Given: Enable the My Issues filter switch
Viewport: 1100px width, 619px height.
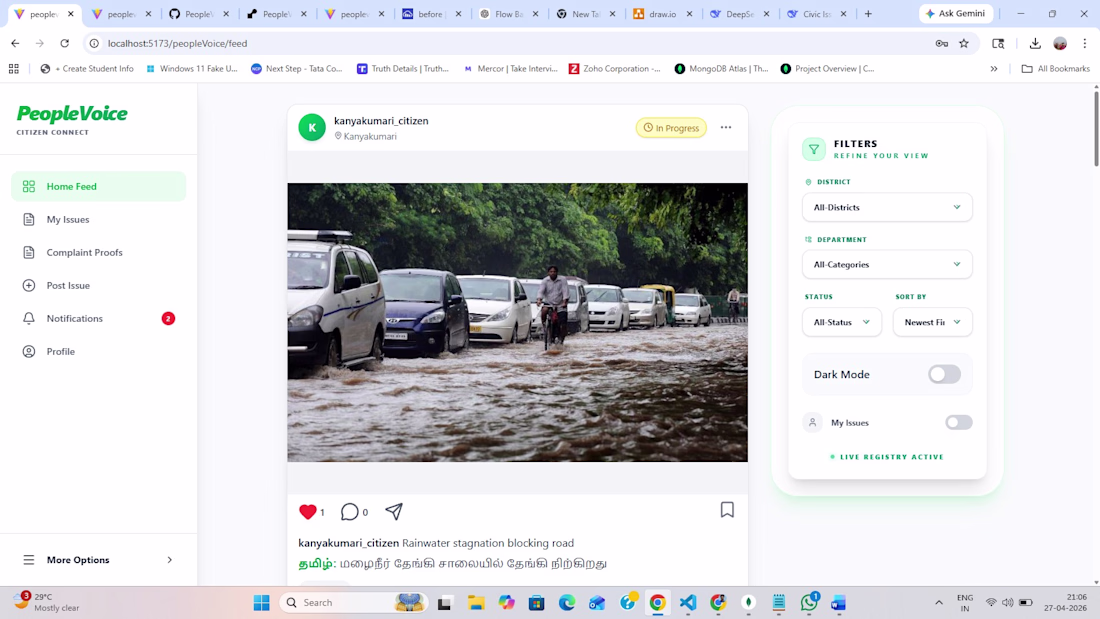Looking at the screenshot, I should click(x=958, y=422).
